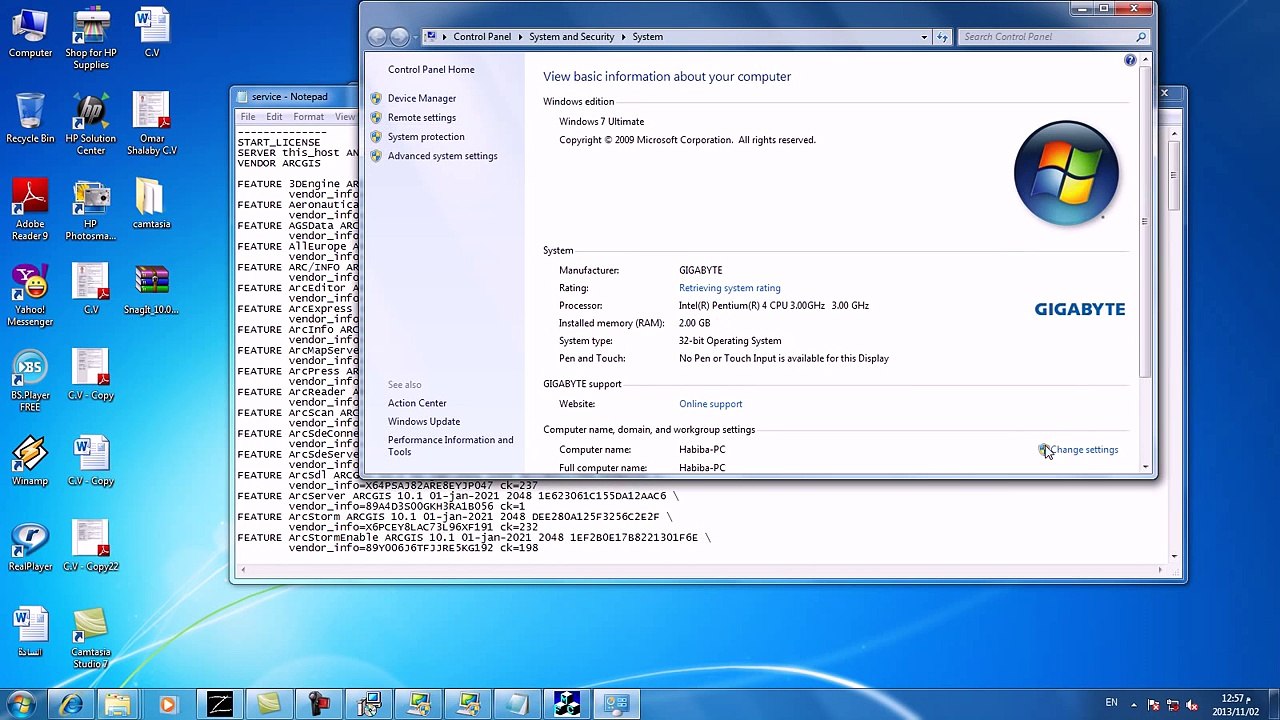The width and height of the screenshot is (1280, 720).
Task: Click the Control Panel breadcrumb
Action: (482, 37)
